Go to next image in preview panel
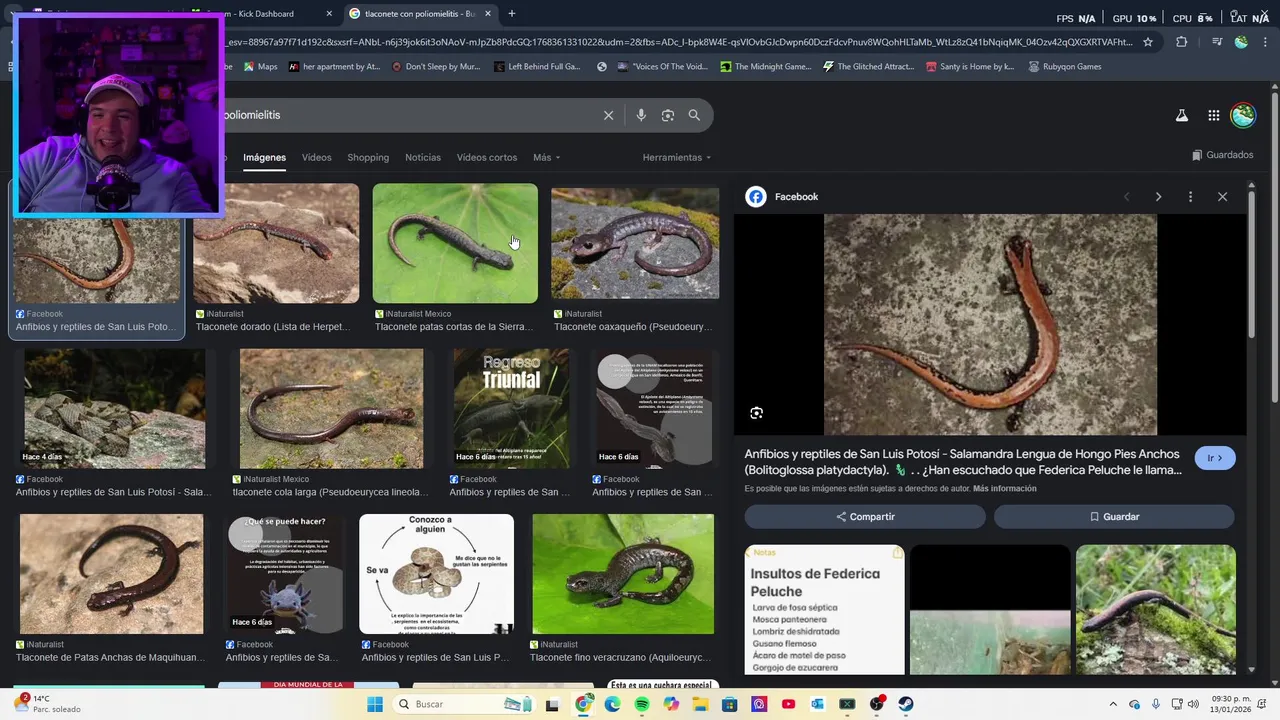 pyautogui.click(x=1158, y=197)
